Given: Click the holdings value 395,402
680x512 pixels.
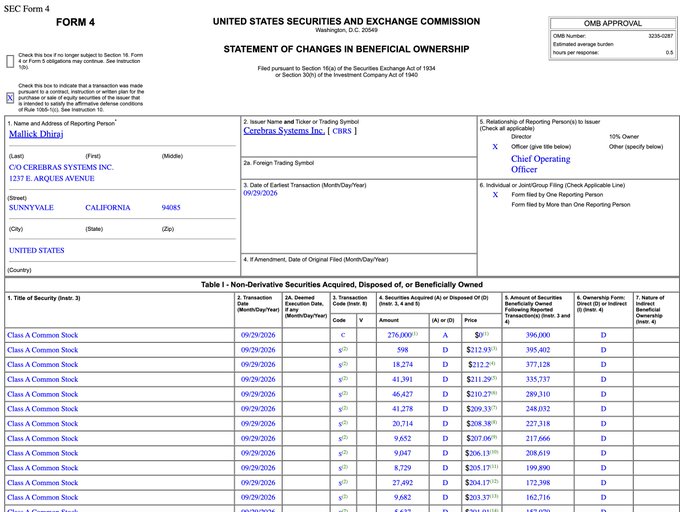Looking at the screenshot, I should tap(538, 350).
